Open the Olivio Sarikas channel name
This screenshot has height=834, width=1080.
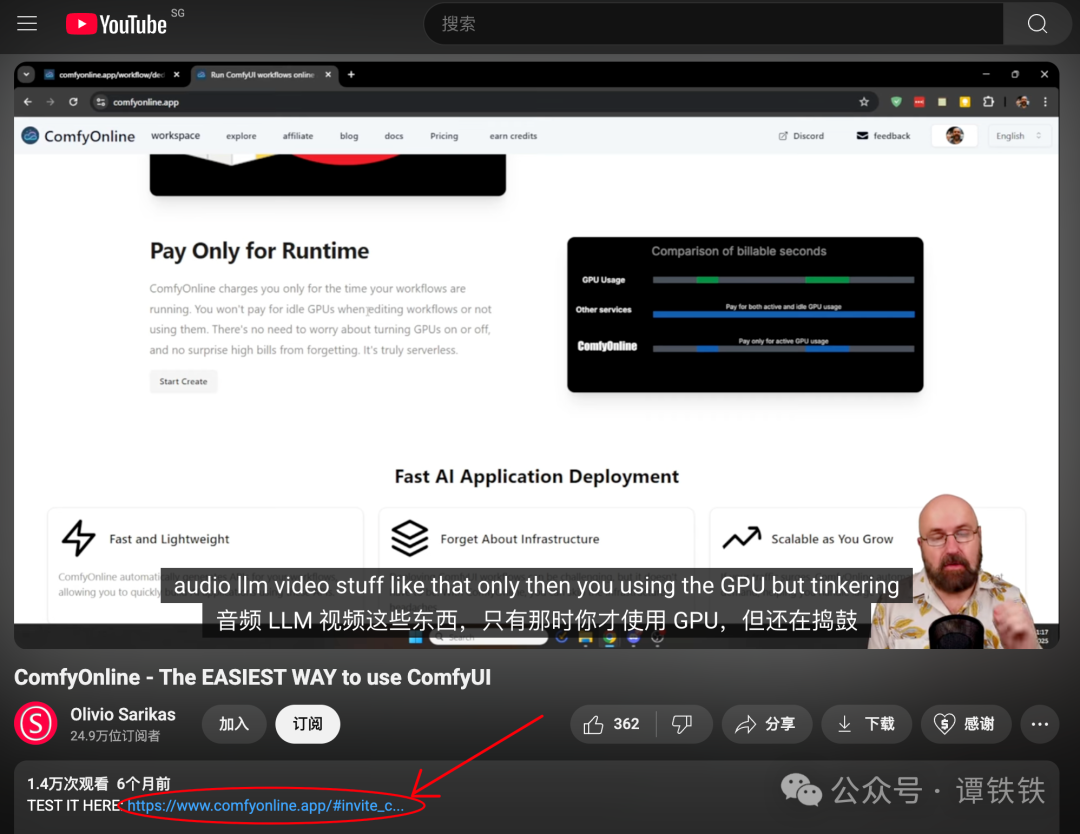pyautogui.click(x=123, y=714)
